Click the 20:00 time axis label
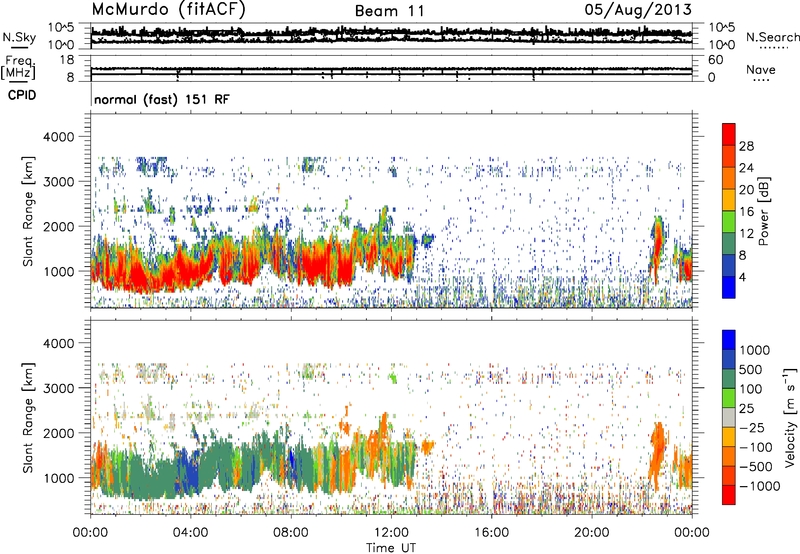 point(592,533)
